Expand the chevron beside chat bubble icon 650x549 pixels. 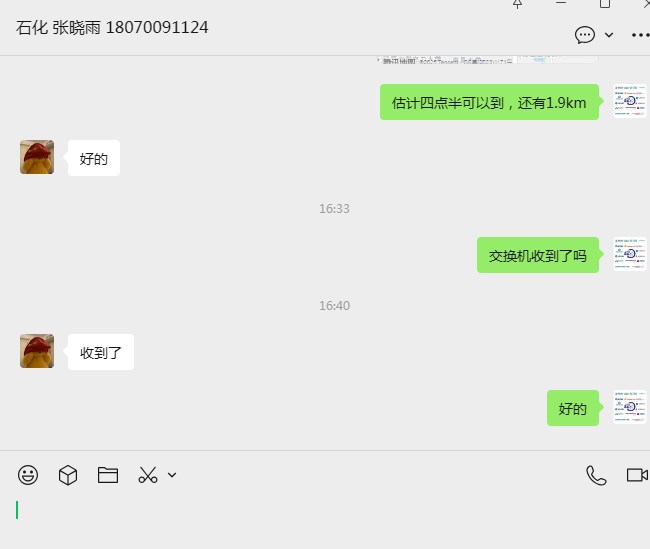(x=609, y=35)
